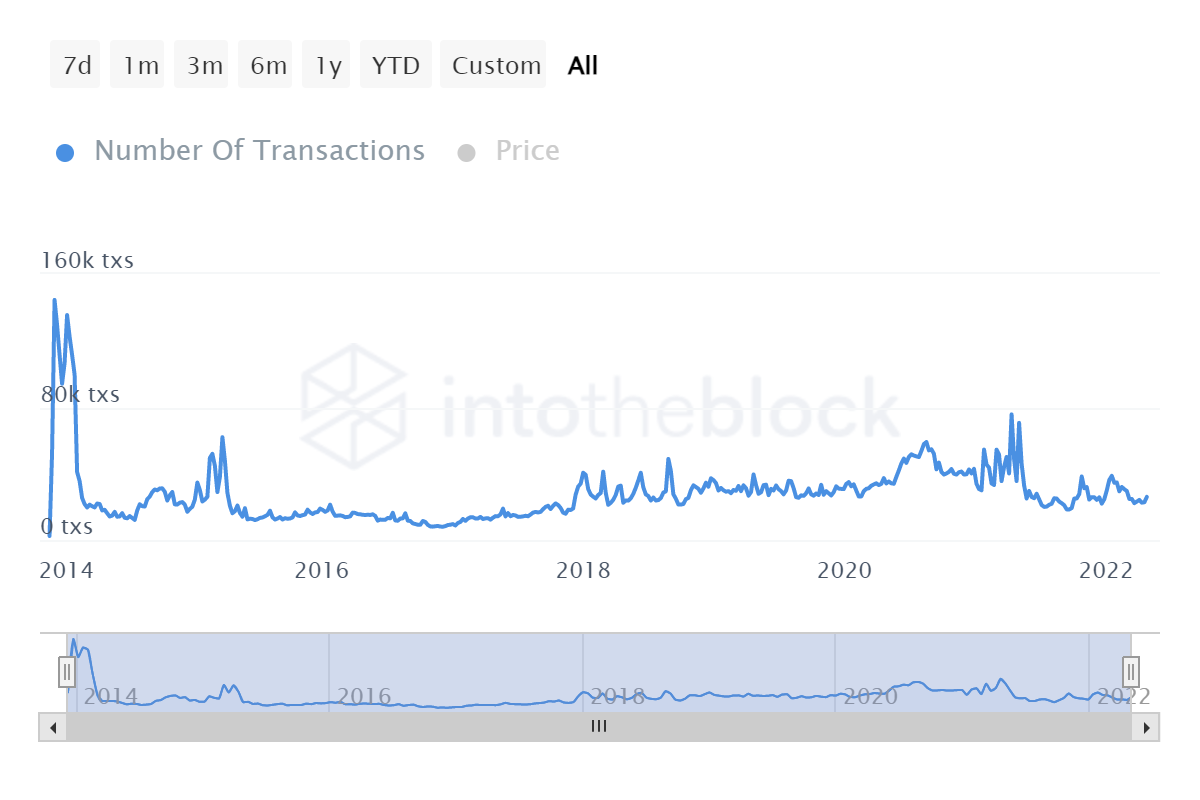Toggle Price series legend dot
1200x800 pixels.
[466, 152]
